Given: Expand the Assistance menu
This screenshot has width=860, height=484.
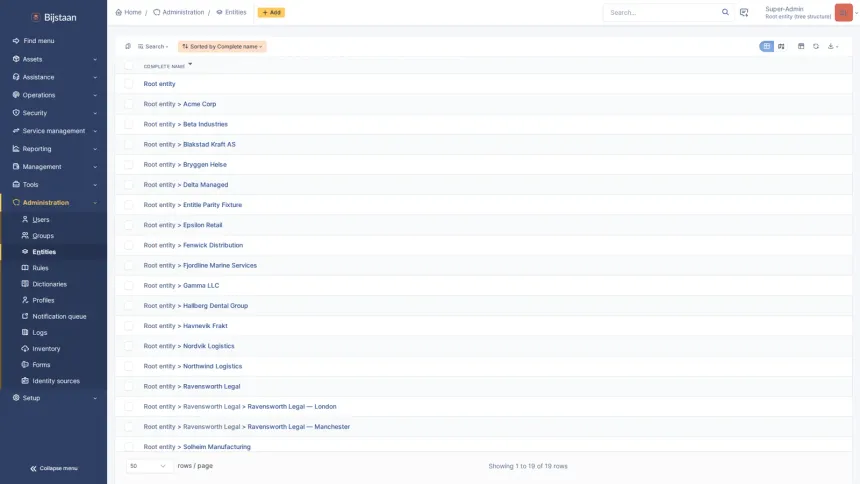Looking at the screenshot, I should coord(53,77).
